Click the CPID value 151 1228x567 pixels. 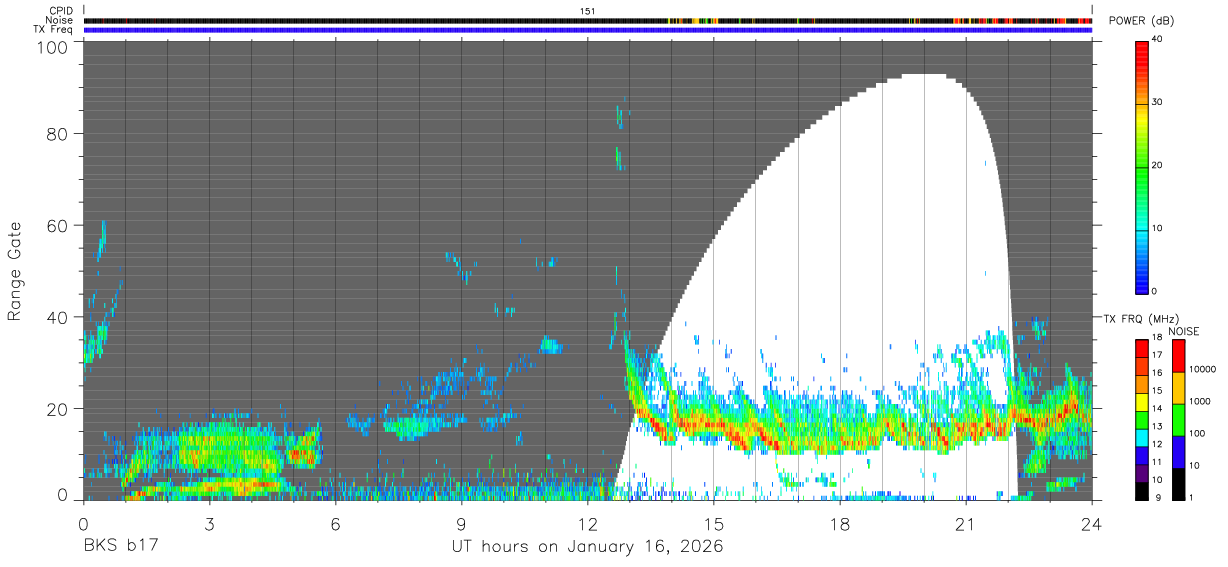click(588, 11)
